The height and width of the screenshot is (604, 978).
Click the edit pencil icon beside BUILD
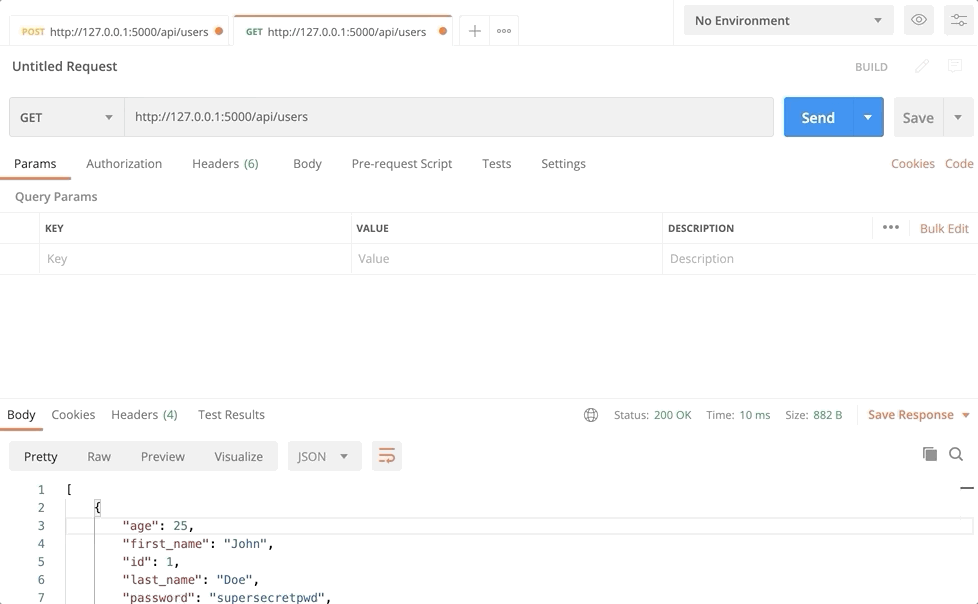pyautogui.click(x=922, y=66)
